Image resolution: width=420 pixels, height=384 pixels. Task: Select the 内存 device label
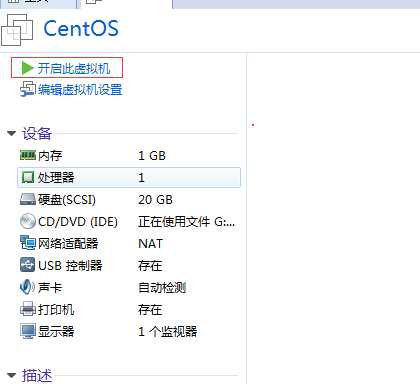[x=50, y=156]
